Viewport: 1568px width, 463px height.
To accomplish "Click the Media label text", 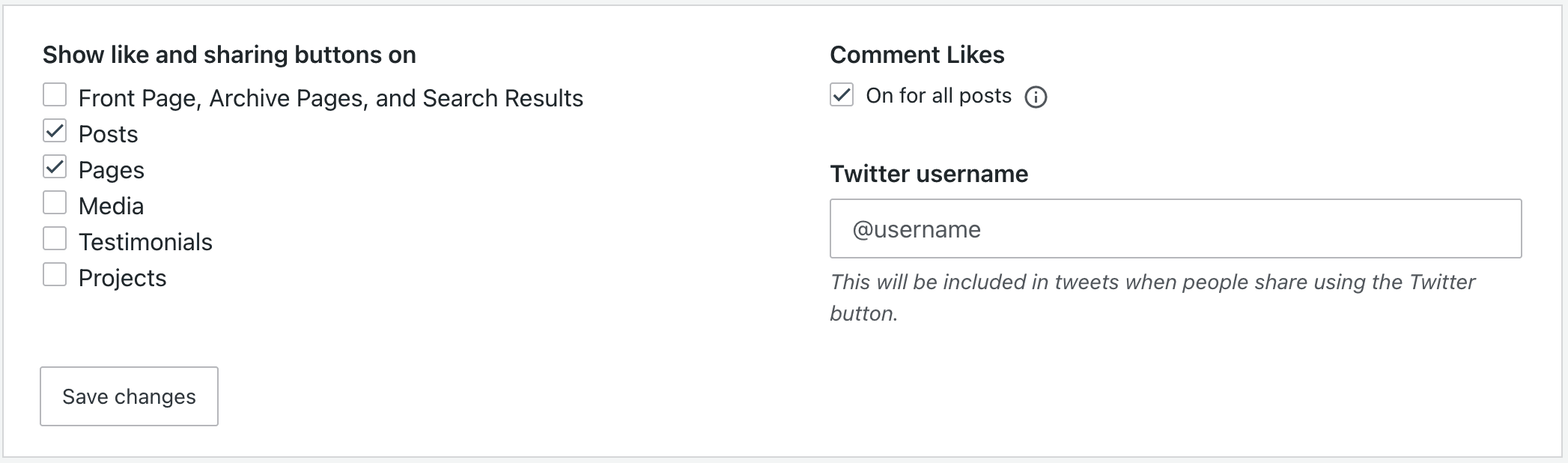I will click(112, 206).
